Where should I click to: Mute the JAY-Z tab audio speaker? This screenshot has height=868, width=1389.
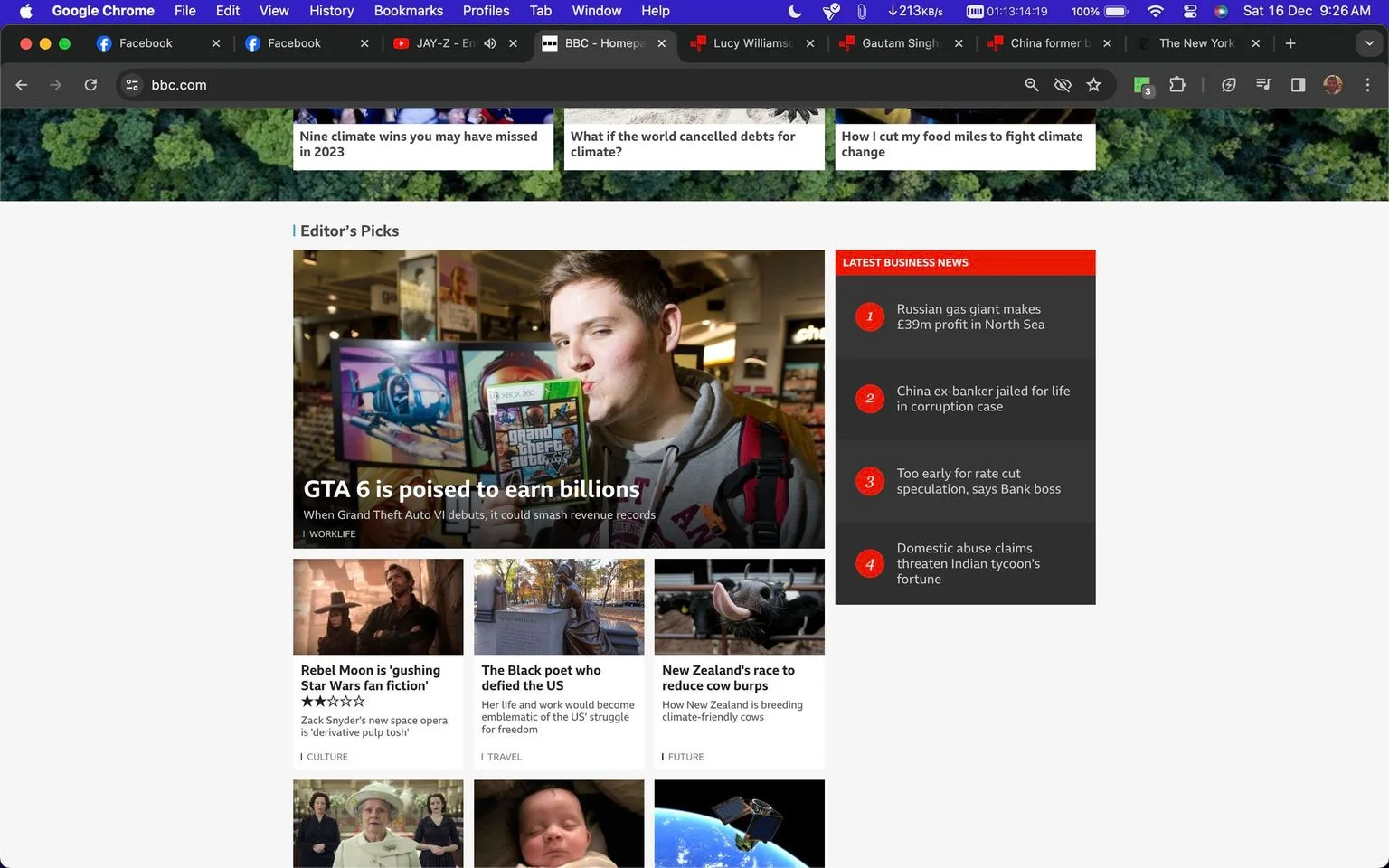click(x=490, y=43)
